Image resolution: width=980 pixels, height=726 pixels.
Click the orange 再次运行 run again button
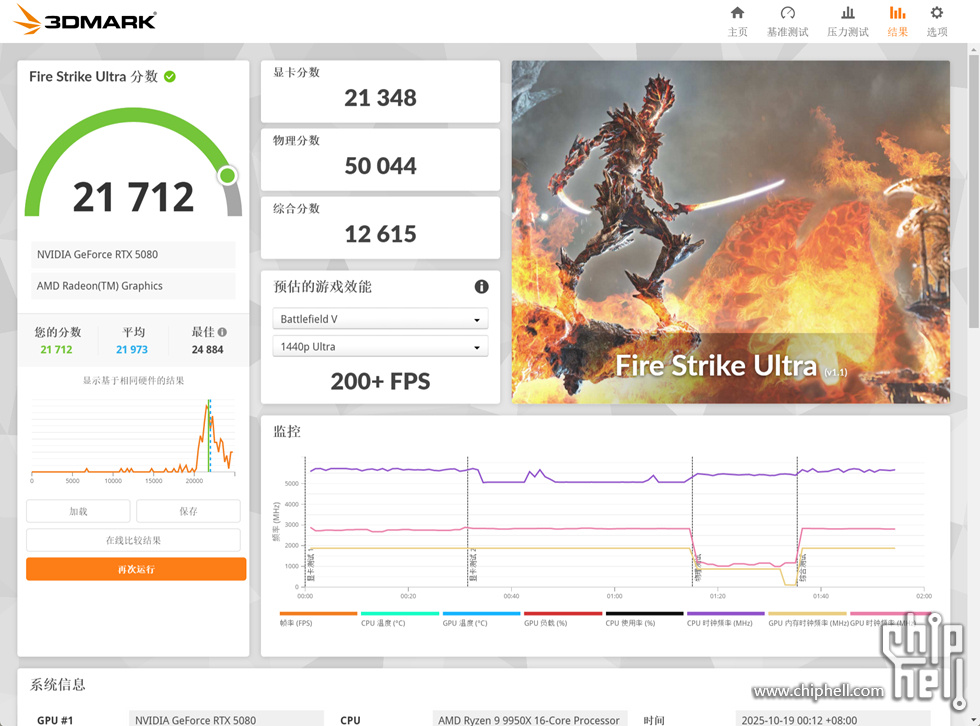[x=136, y=569]
